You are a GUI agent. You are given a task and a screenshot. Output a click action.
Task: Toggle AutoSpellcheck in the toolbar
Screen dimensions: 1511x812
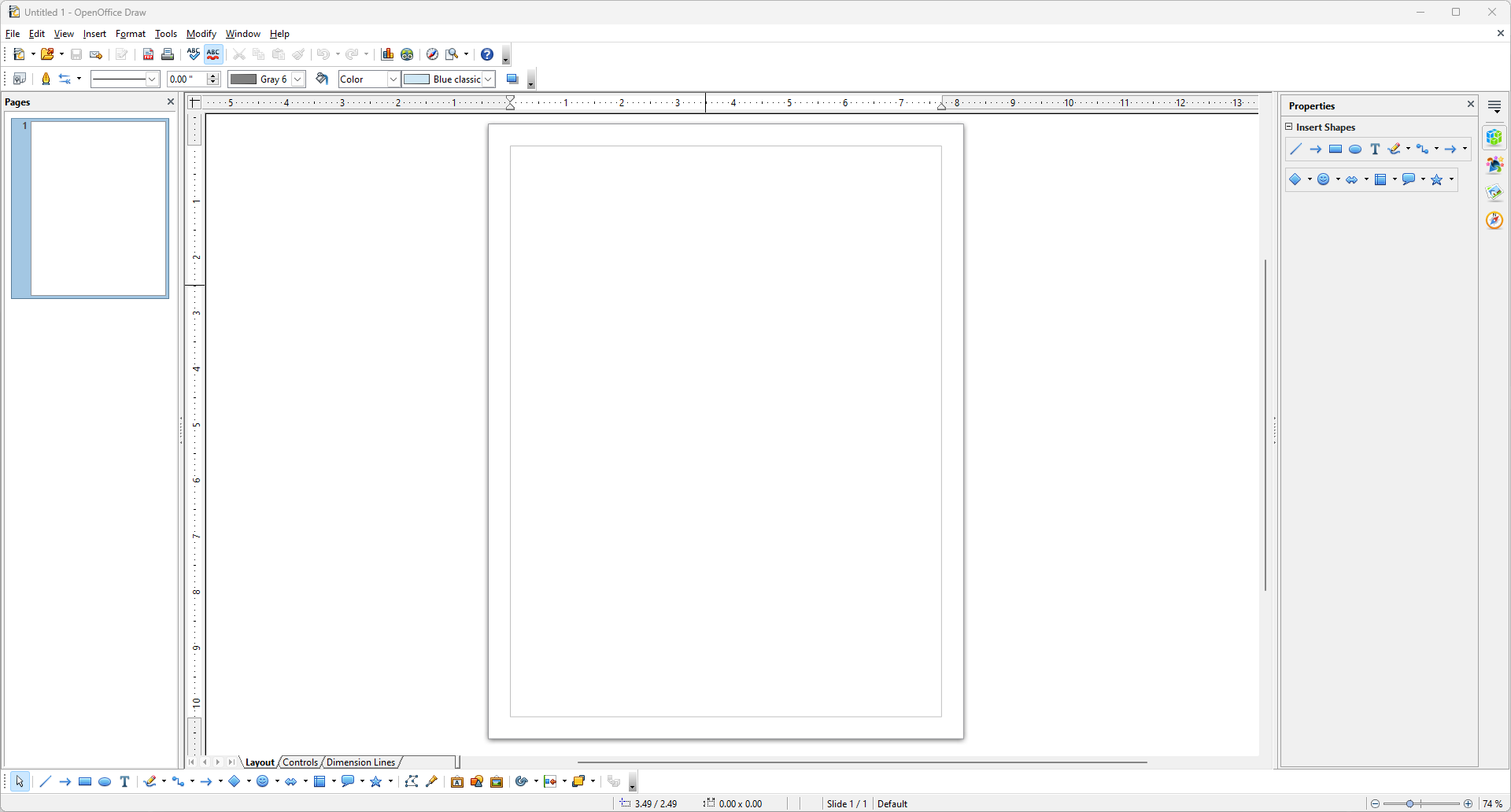pyautogui.click(x=213, y=54)
